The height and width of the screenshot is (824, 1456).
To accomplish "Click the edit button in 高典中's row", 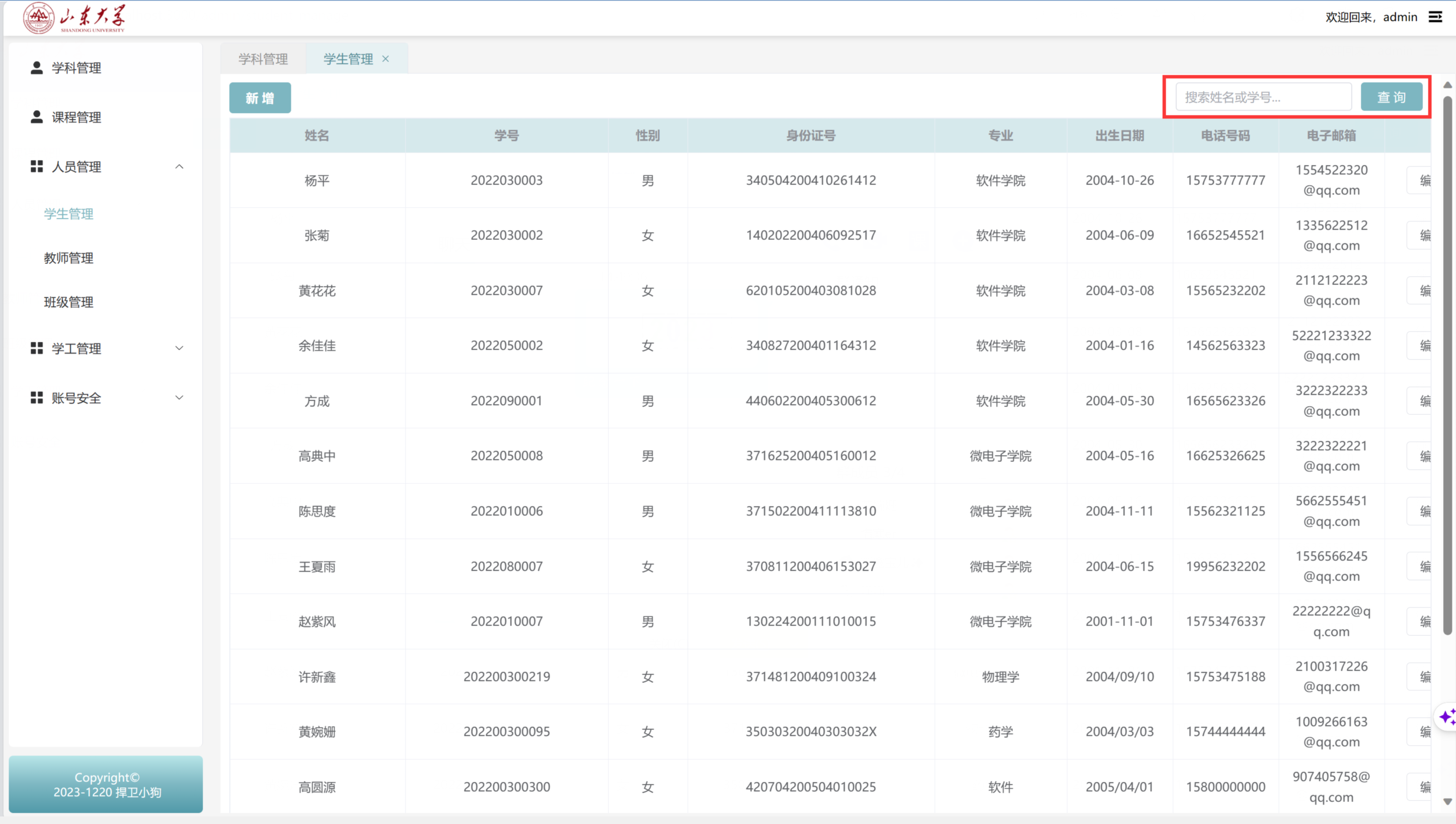I will pos(1419,456).
